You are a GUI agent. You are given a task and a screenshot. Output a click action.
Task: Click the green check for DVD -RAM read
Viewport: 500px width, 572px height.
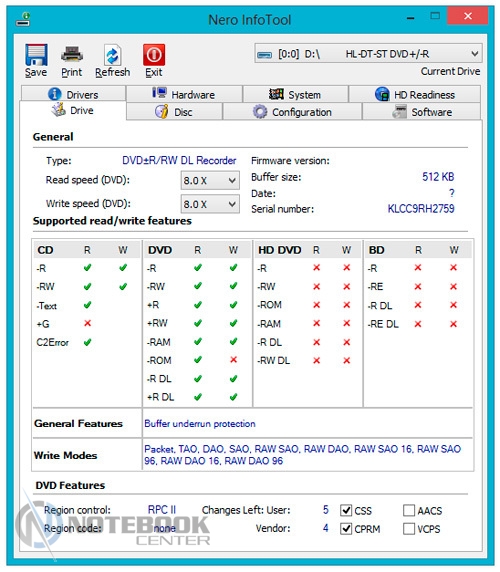198,341
